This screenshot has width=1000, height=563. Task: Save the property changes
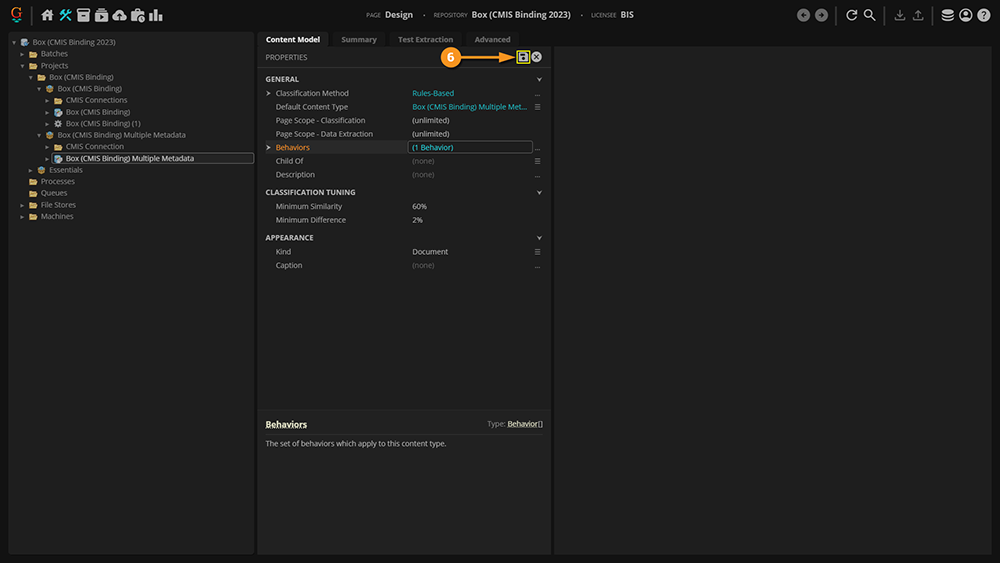click(x=523, y=57)
